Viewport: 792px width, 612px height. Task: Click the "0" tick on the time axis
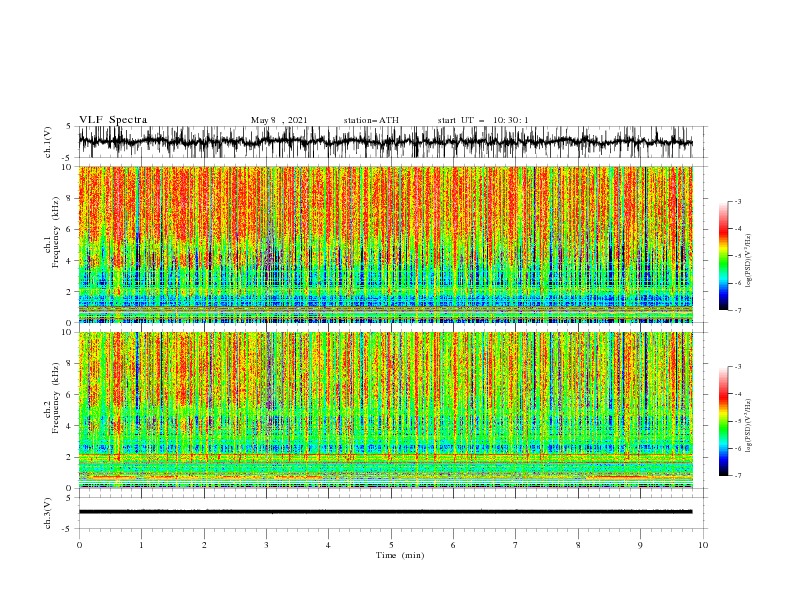pyautogui.click(x=79, y=545)
